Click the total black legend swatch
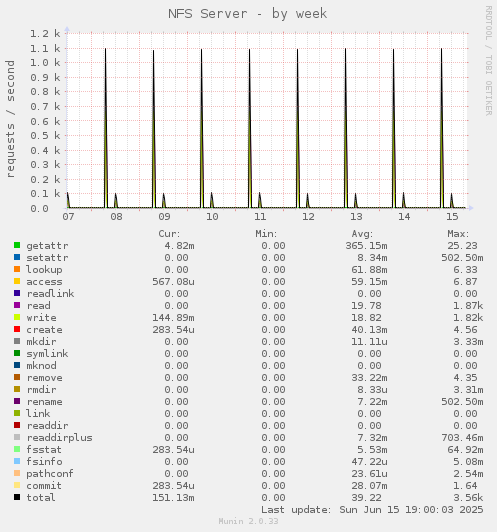Screen dimensions: 497x532 pyautogui.click(x=17, y=497)
